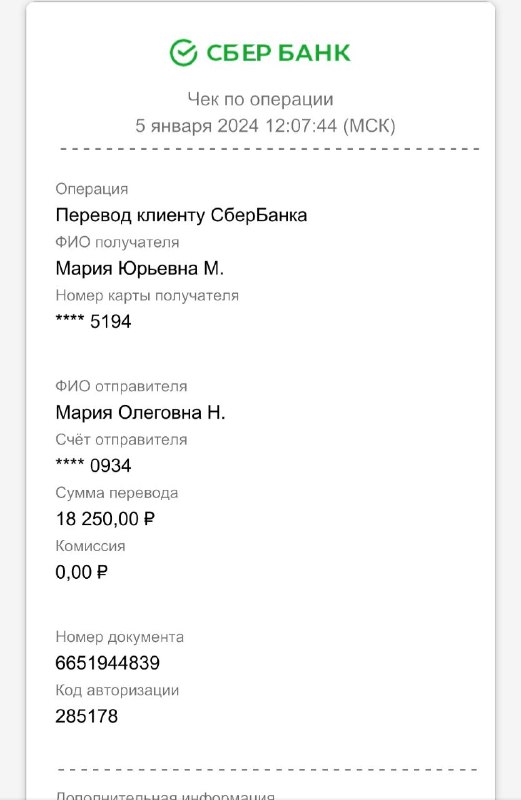The image size is (521, 800).
Task: Click the 'Номер карты получателя' label
Action: 147,295
